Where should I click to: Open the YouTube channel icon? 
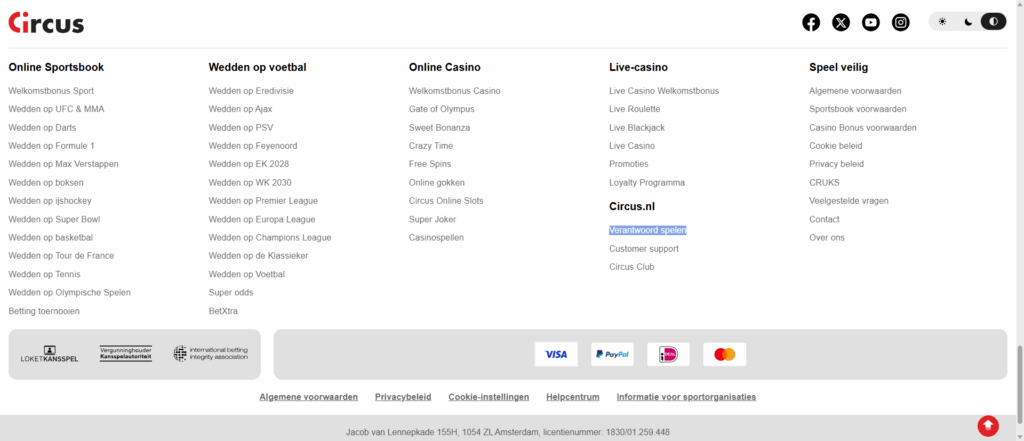871,22
